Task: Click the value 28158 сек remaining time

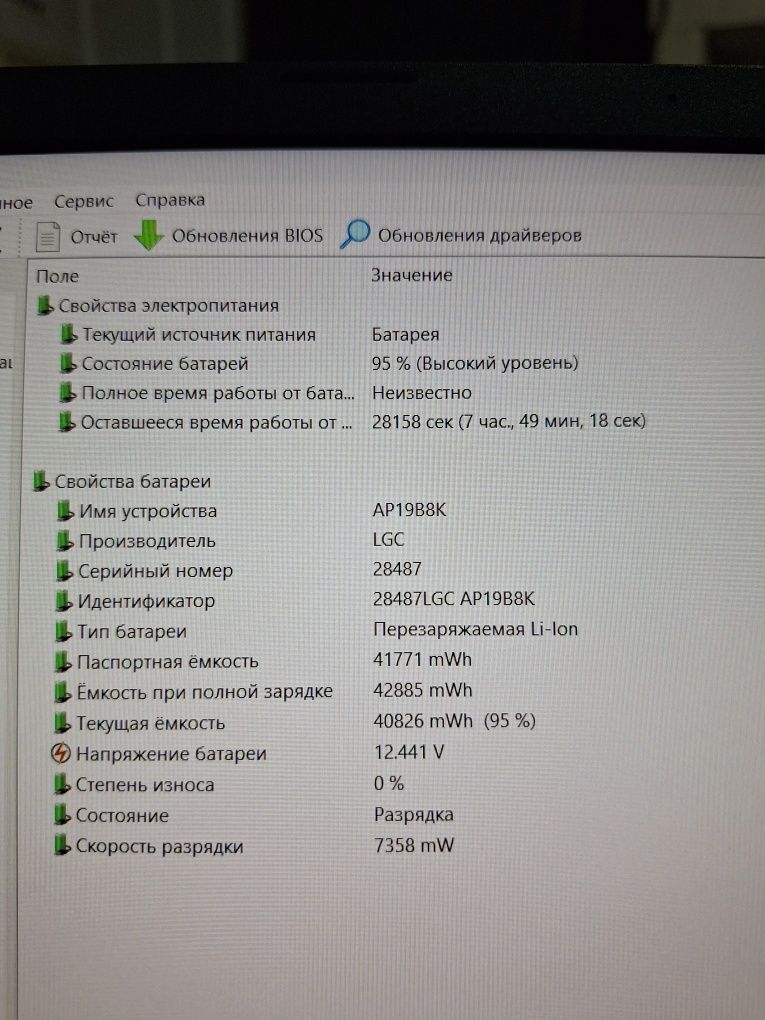Action: (509, 422)
